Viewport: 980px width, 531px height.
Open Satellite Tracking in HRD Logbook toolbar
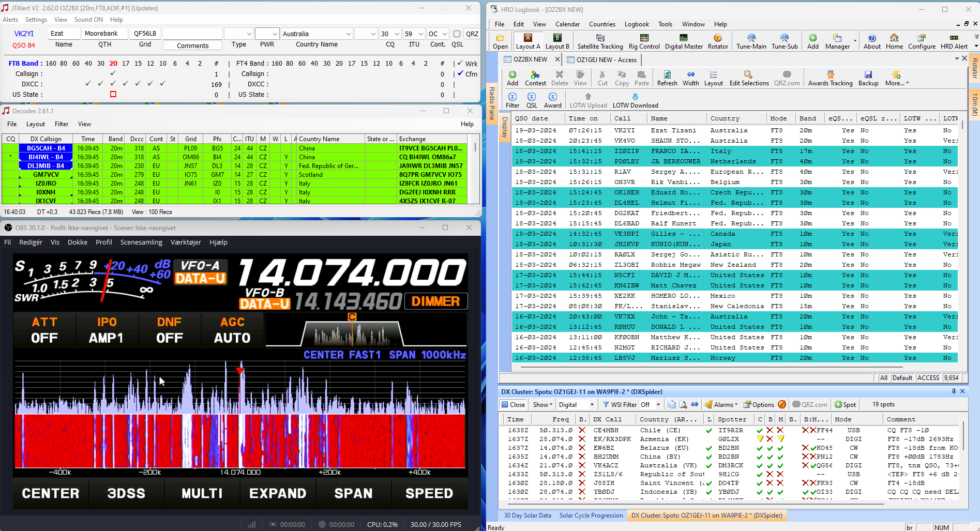tap(599, 41)
